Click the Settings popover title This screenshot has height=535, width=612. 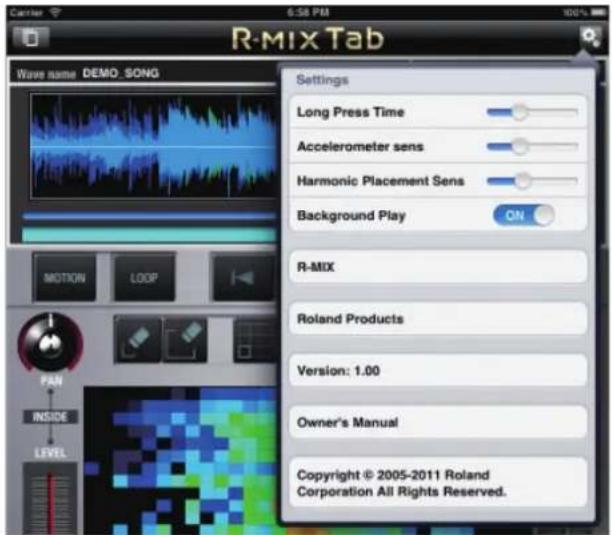click(x=322, y=80)
